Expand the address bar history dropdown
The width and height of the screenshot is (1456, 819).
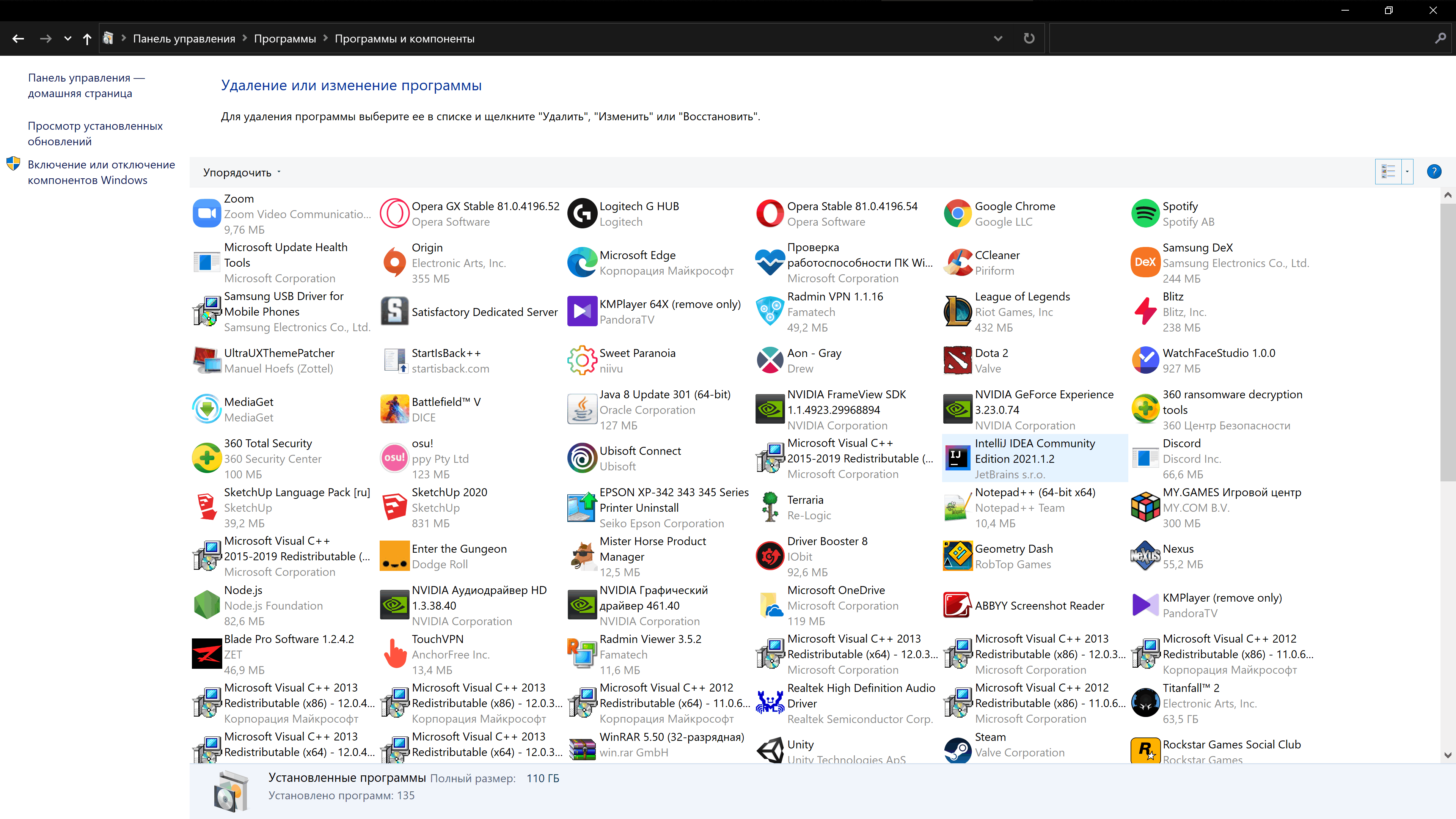(x=997, y=38)
